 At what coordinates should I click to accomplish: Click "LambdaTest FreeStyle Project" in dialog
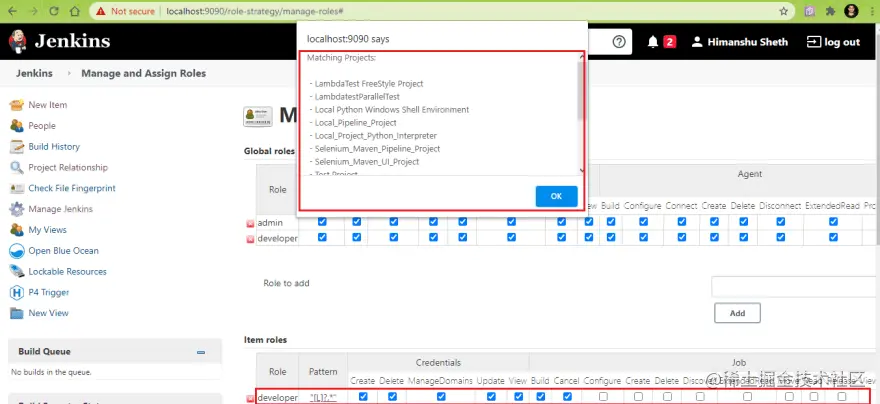[x=369, y=84]
